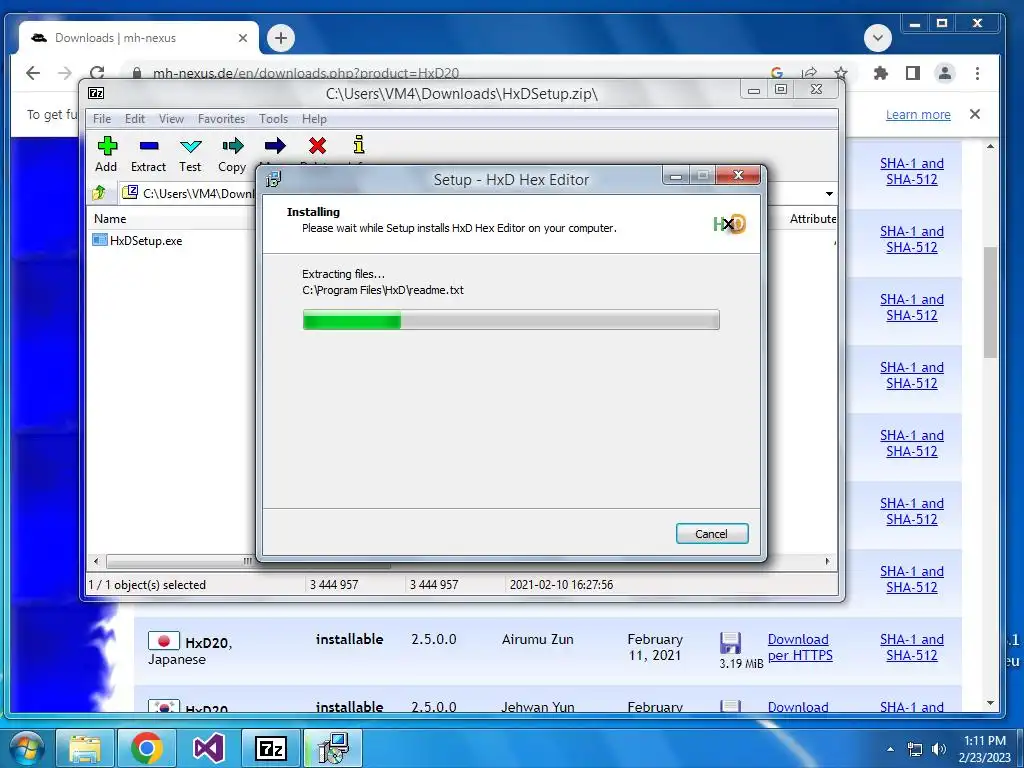Click the network tray icon
Screen dimensions: 1024x768
click(915, 749)
